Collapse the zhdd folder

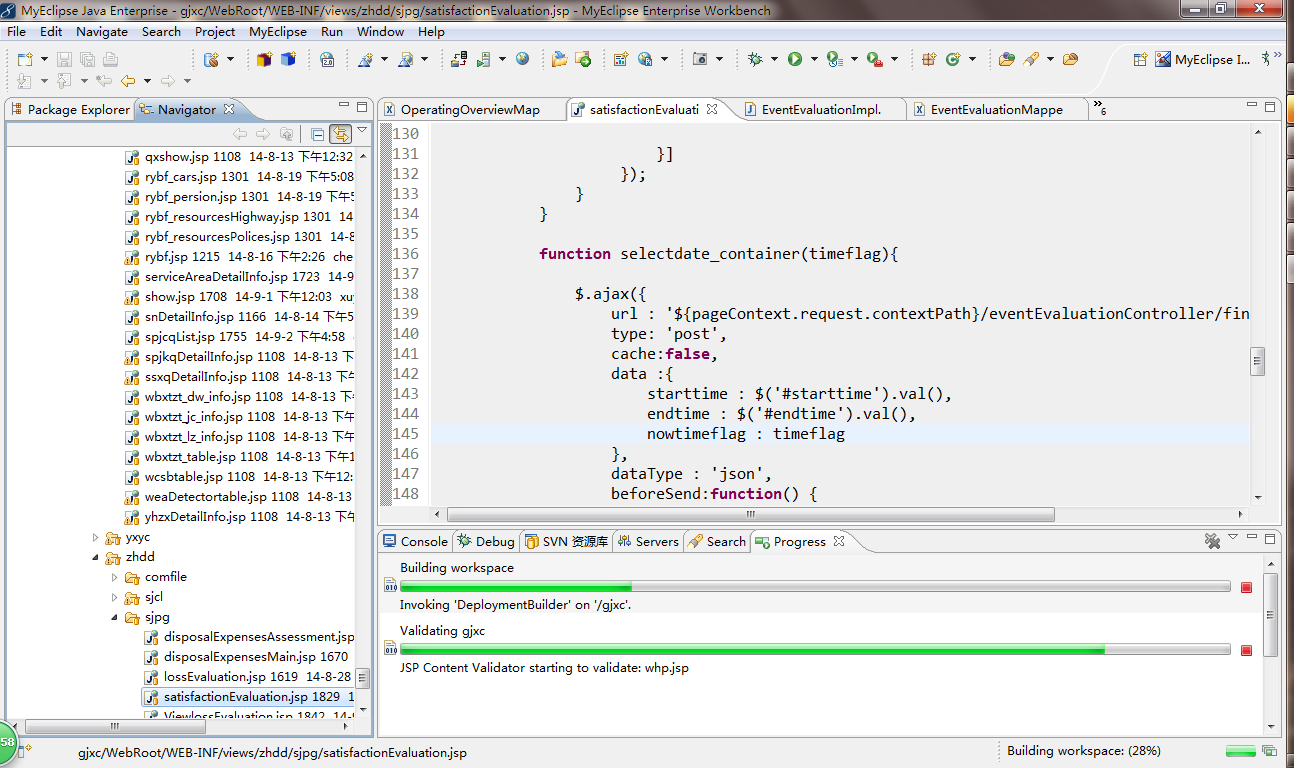(x=95, y=557)
